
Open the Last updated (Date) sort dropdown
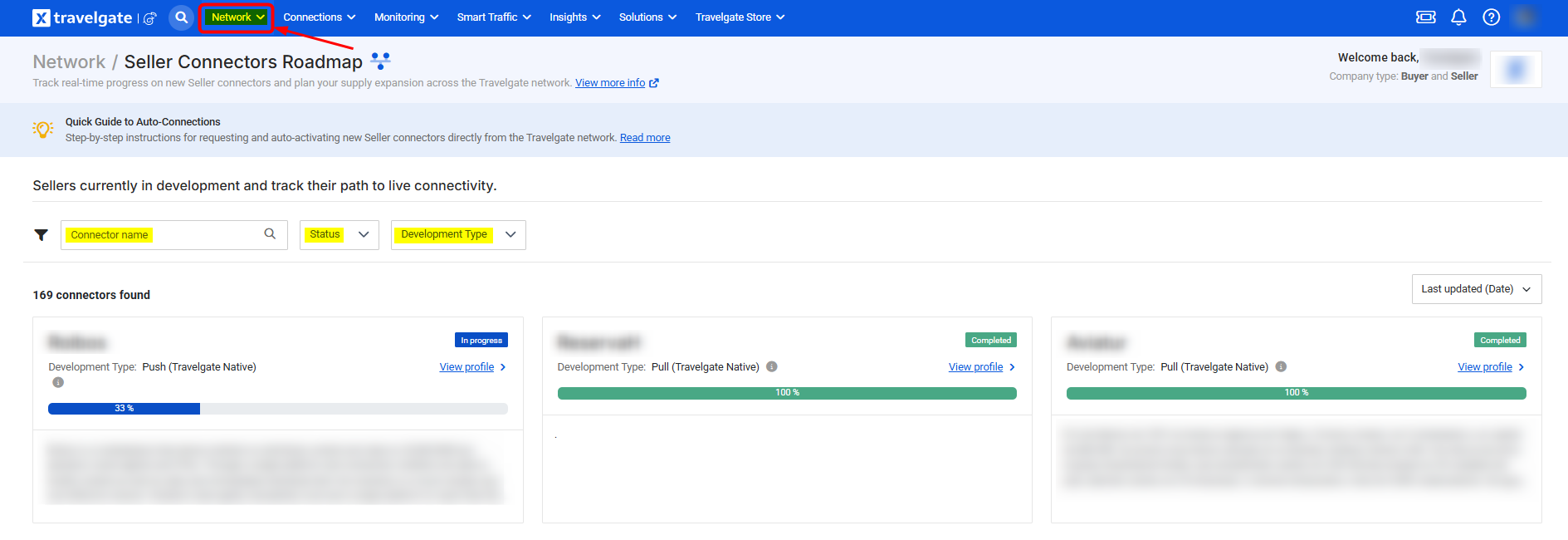coord(1477,289)
